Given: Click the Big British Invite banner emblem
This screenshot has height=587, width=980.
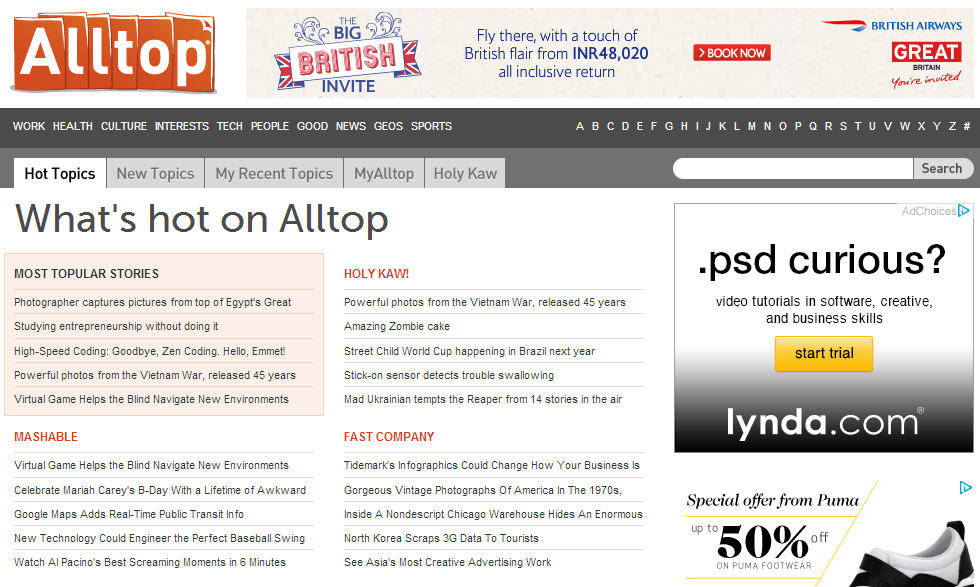Looking at the screenshot, I should click(x=348, y=54).
